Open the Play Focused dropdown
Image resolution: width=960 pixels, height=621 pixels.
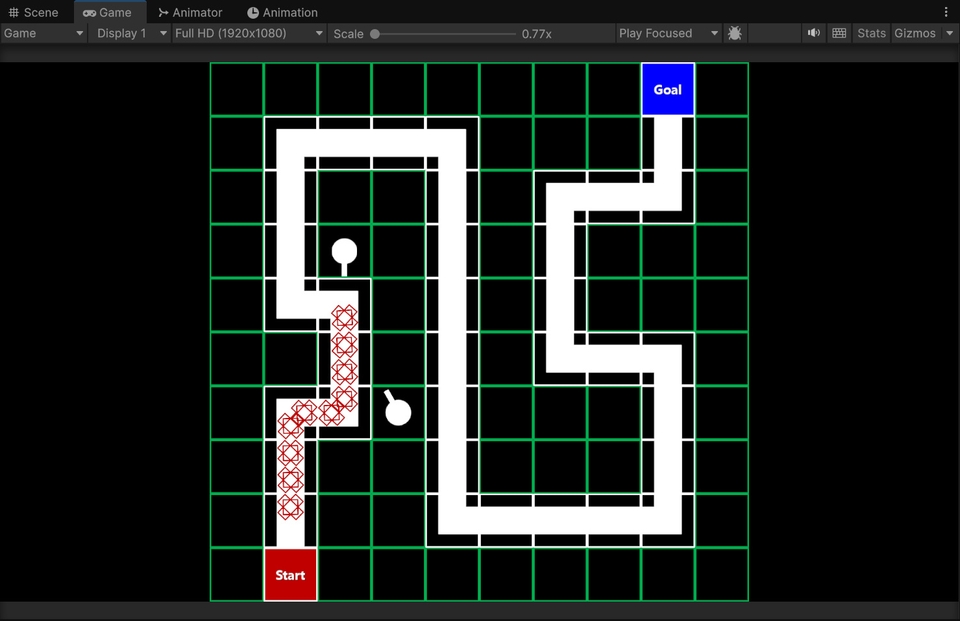point(668,33)
